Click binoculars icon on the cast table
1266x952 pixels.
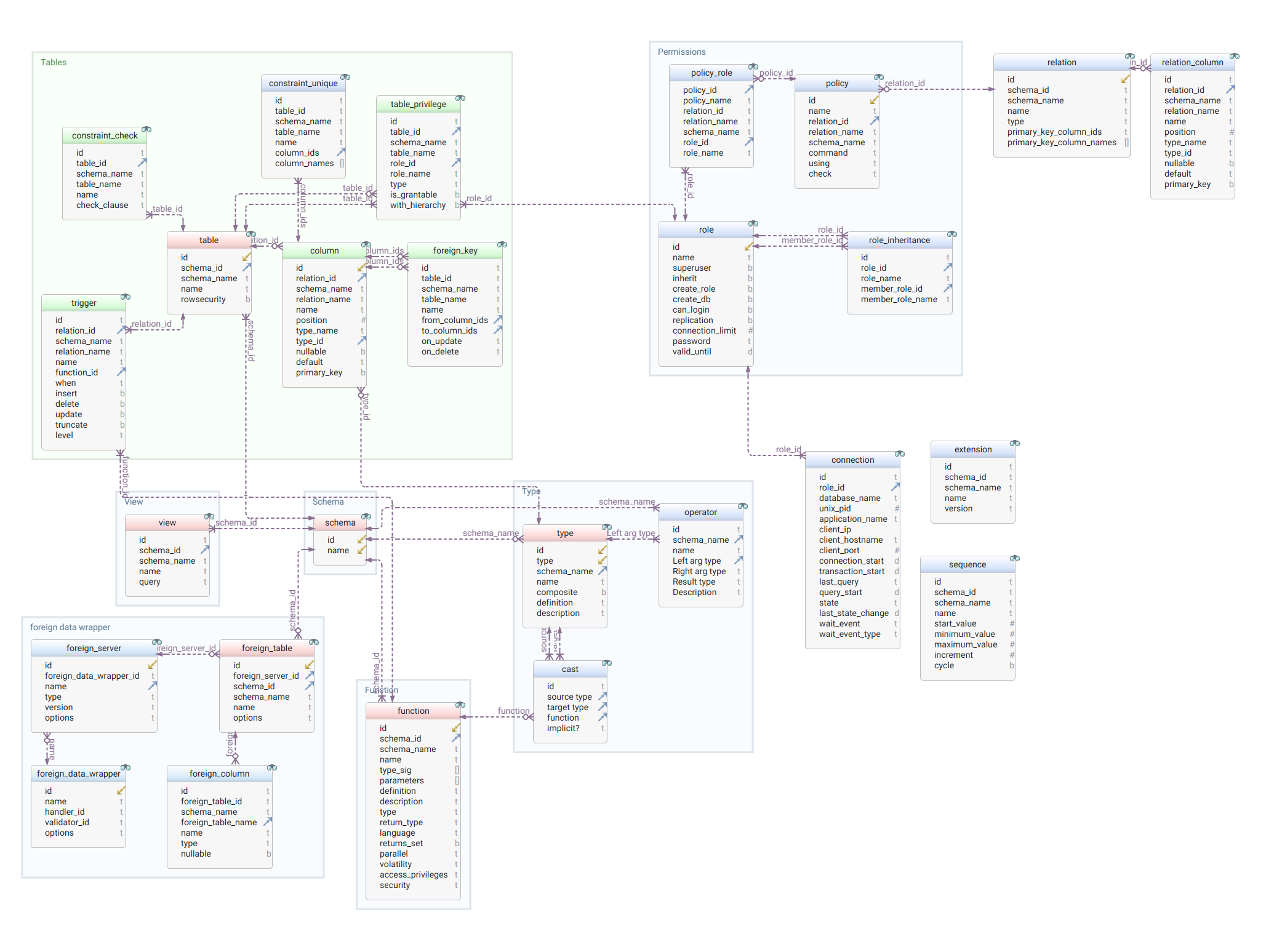click(607, 663)
